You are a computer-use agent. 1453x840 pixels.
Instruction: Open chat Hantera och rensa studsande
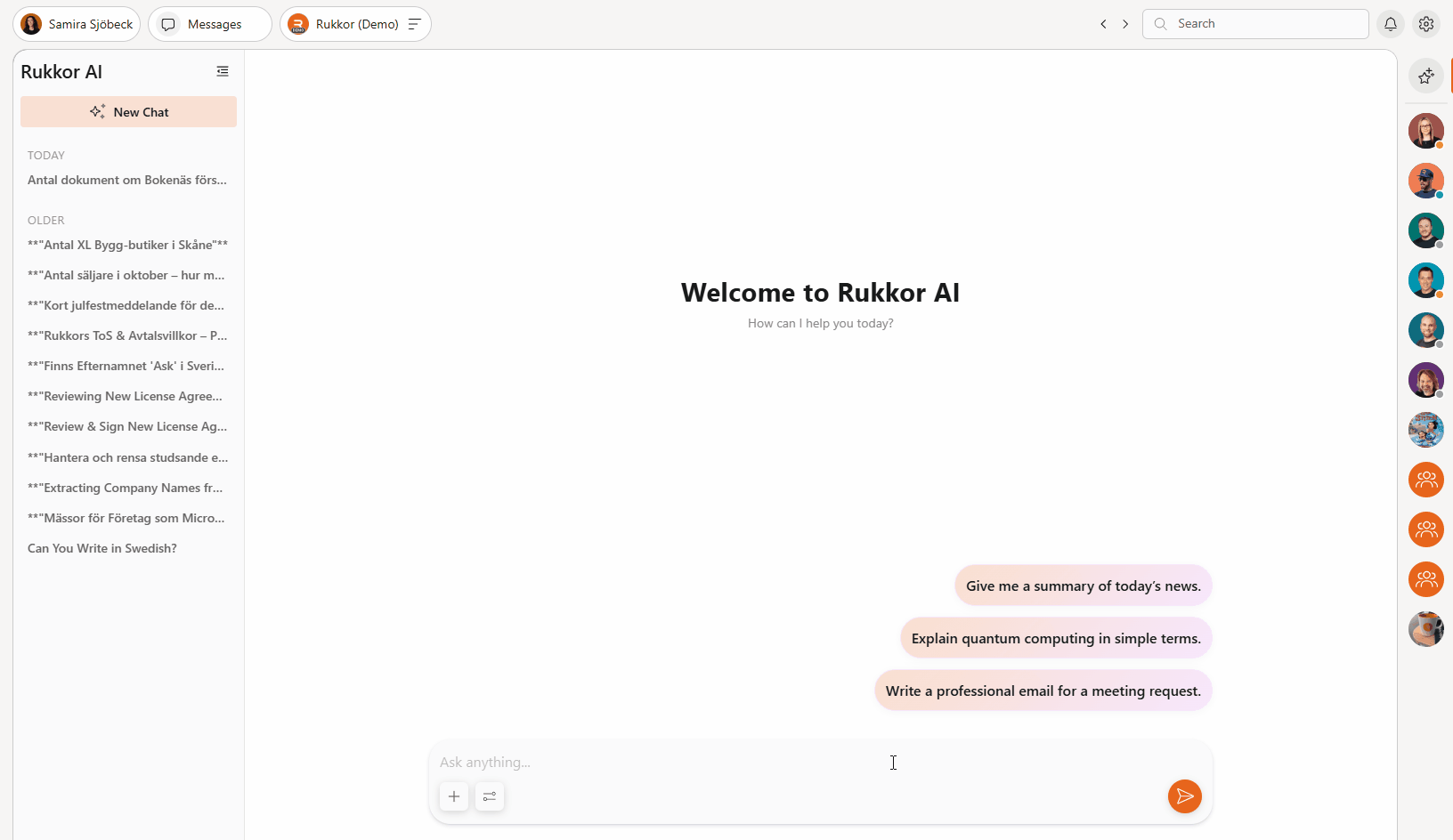(128, 457)
